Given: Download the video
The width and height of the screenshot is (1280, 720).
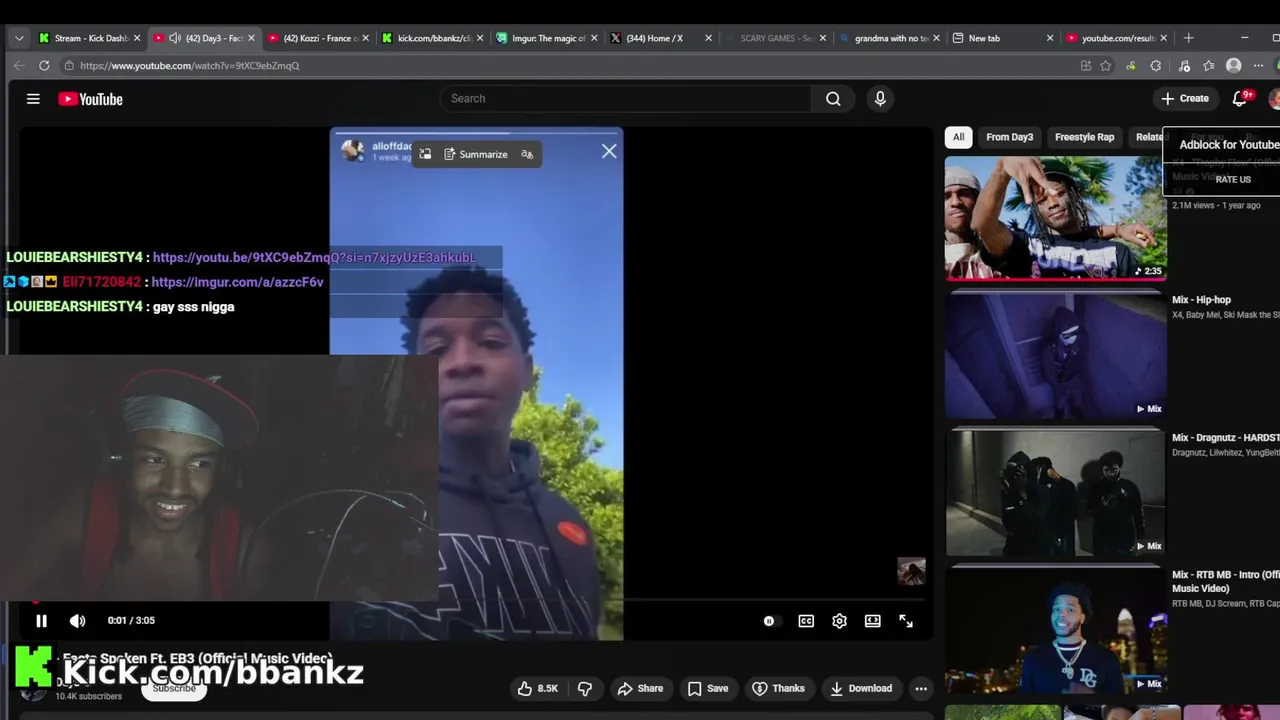Looking at the screenshot, I should [860, 688].
